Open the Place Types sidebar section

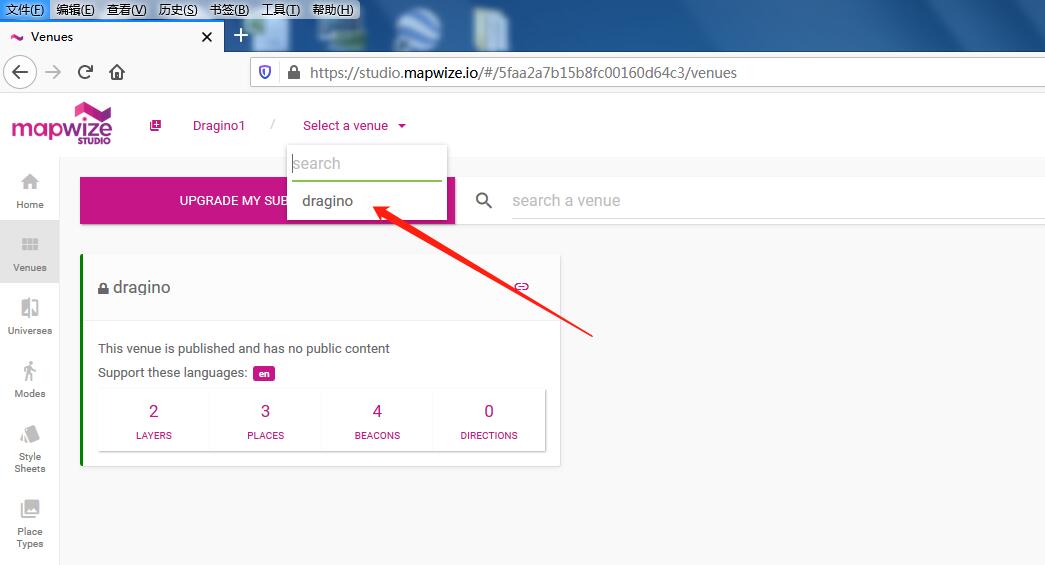[29, 524]
